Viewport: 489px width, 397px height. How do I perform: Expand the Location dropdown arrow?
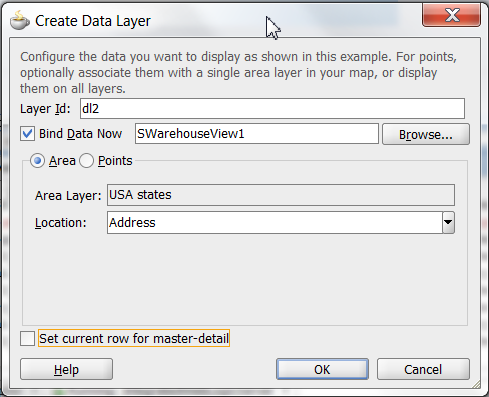[448, 222]
